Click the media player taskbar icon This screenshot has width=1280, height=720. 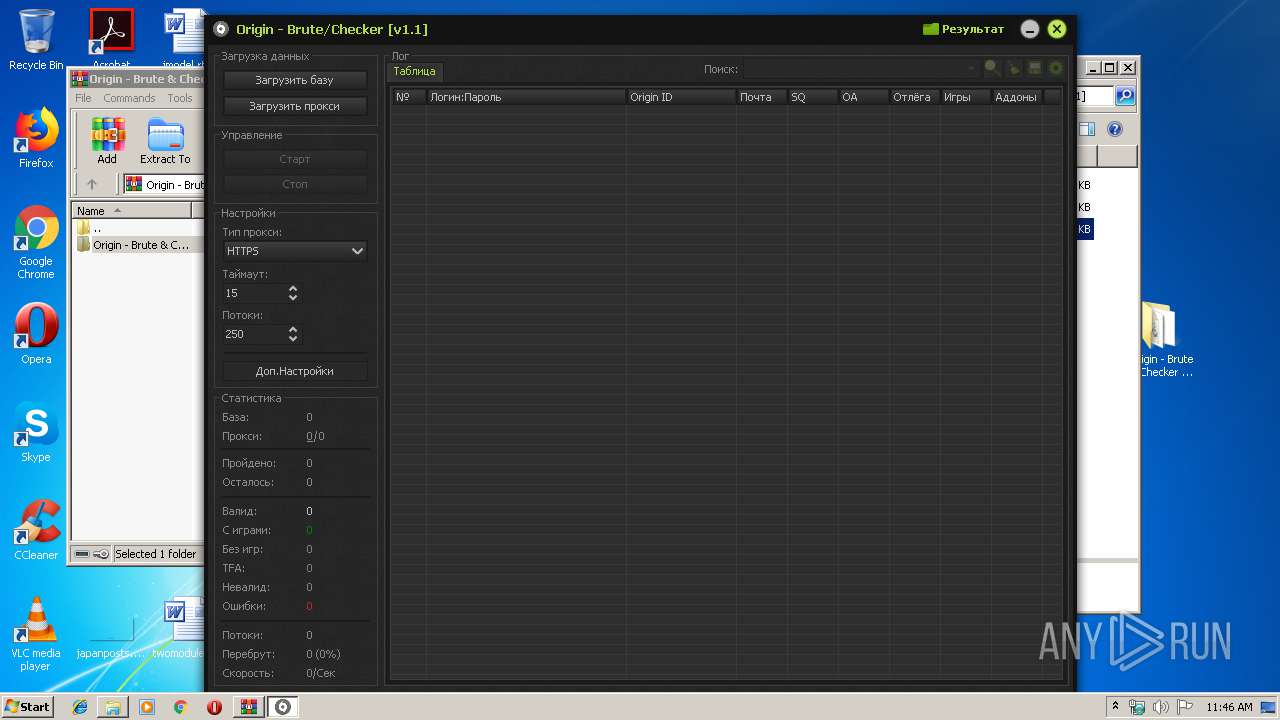point(147,707)
